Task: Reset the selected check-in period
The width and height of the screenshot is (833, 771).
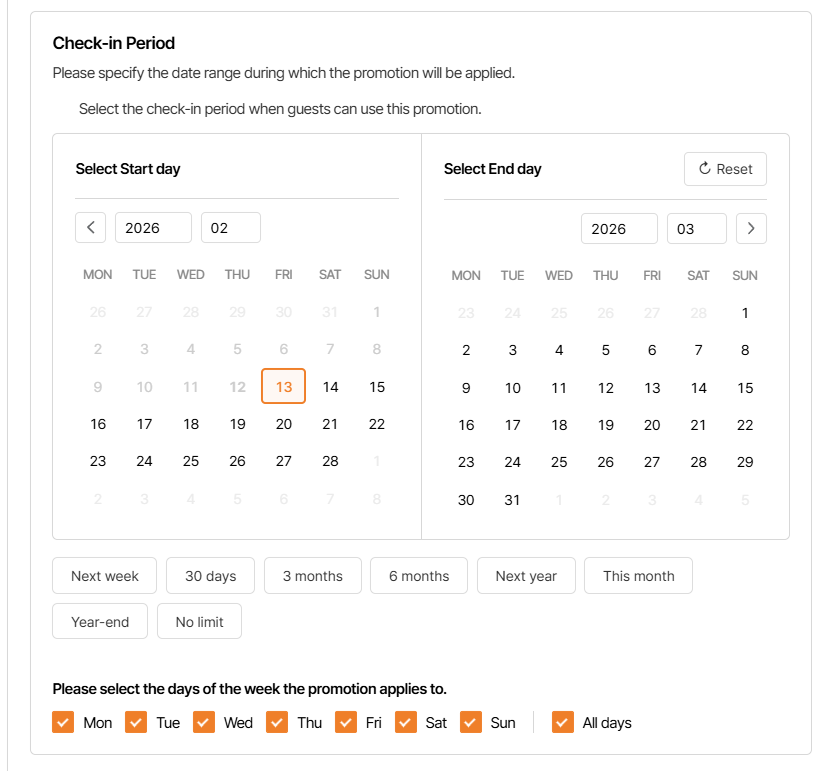Action: (725, 169)
